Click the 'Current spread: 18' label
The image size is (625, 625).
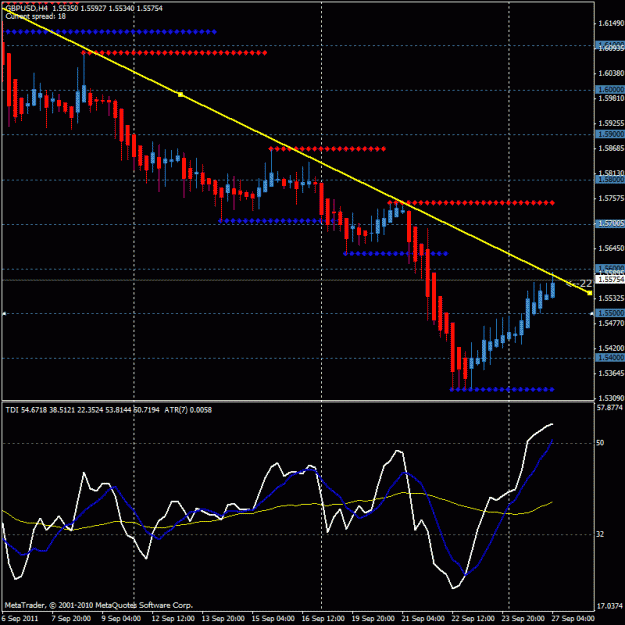(36, 17)
